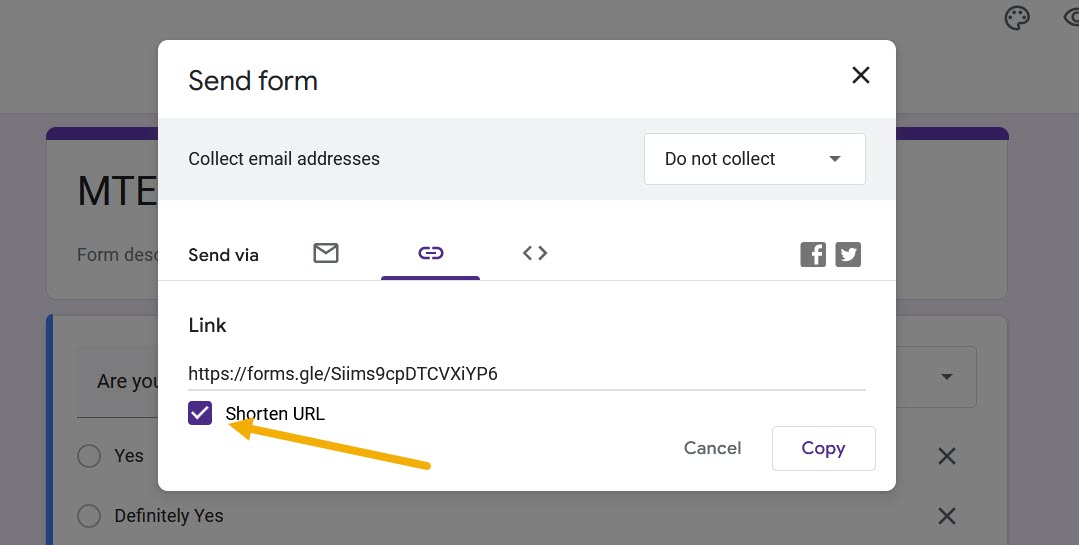Click the Shorten URL label text
Screen dimensions: 1079x545
pyautogui.click(x=275, y=414)
